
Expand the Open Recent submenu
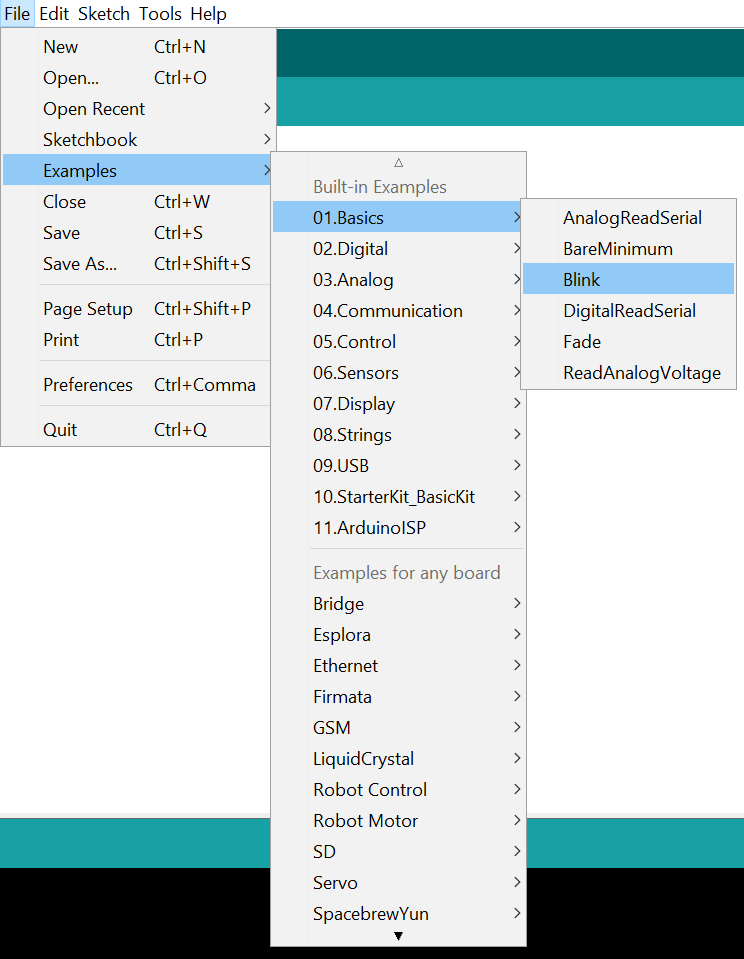pos(137,108)
